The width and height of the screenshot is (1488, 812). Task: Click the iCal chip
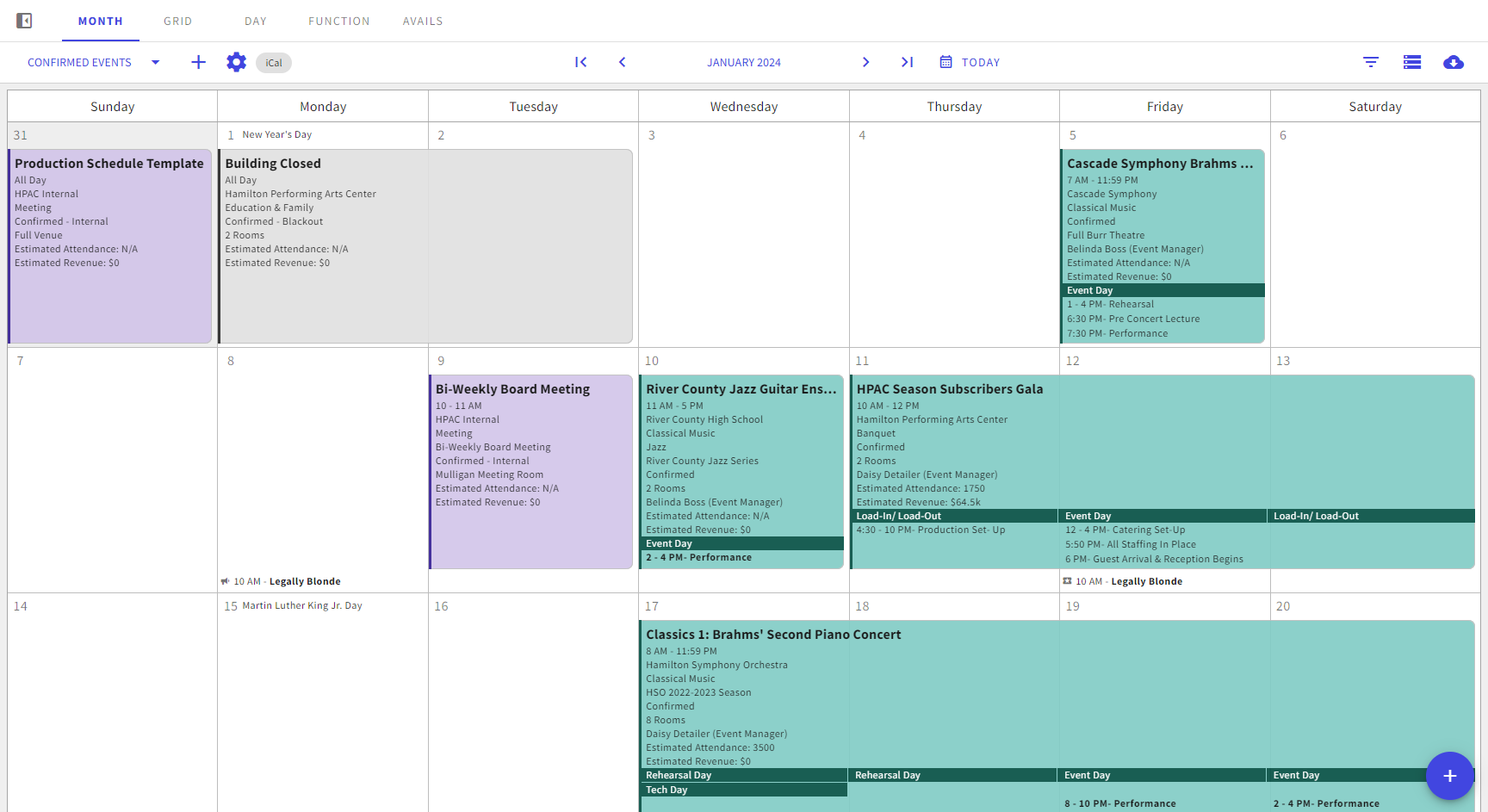point(274,63)
